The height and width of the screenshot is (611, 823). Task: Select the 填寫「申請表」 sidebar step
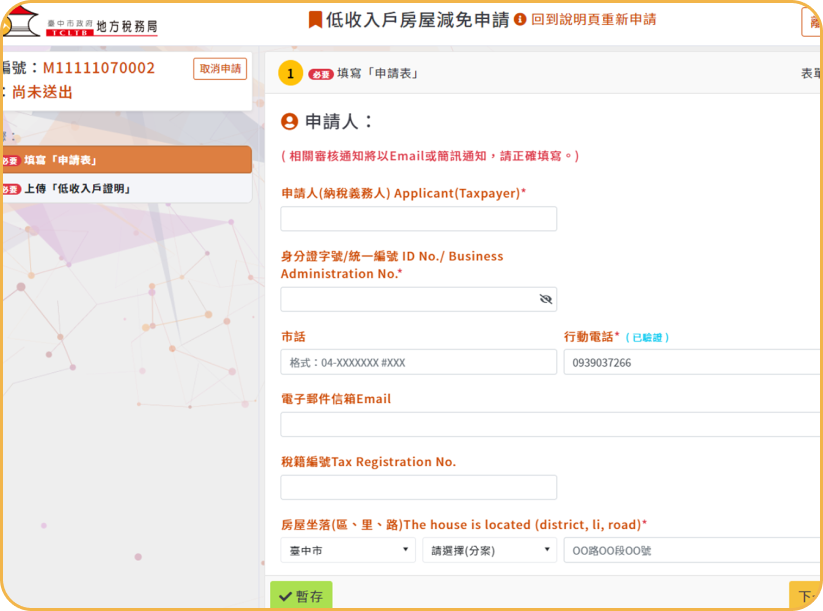tap(125, 160)
